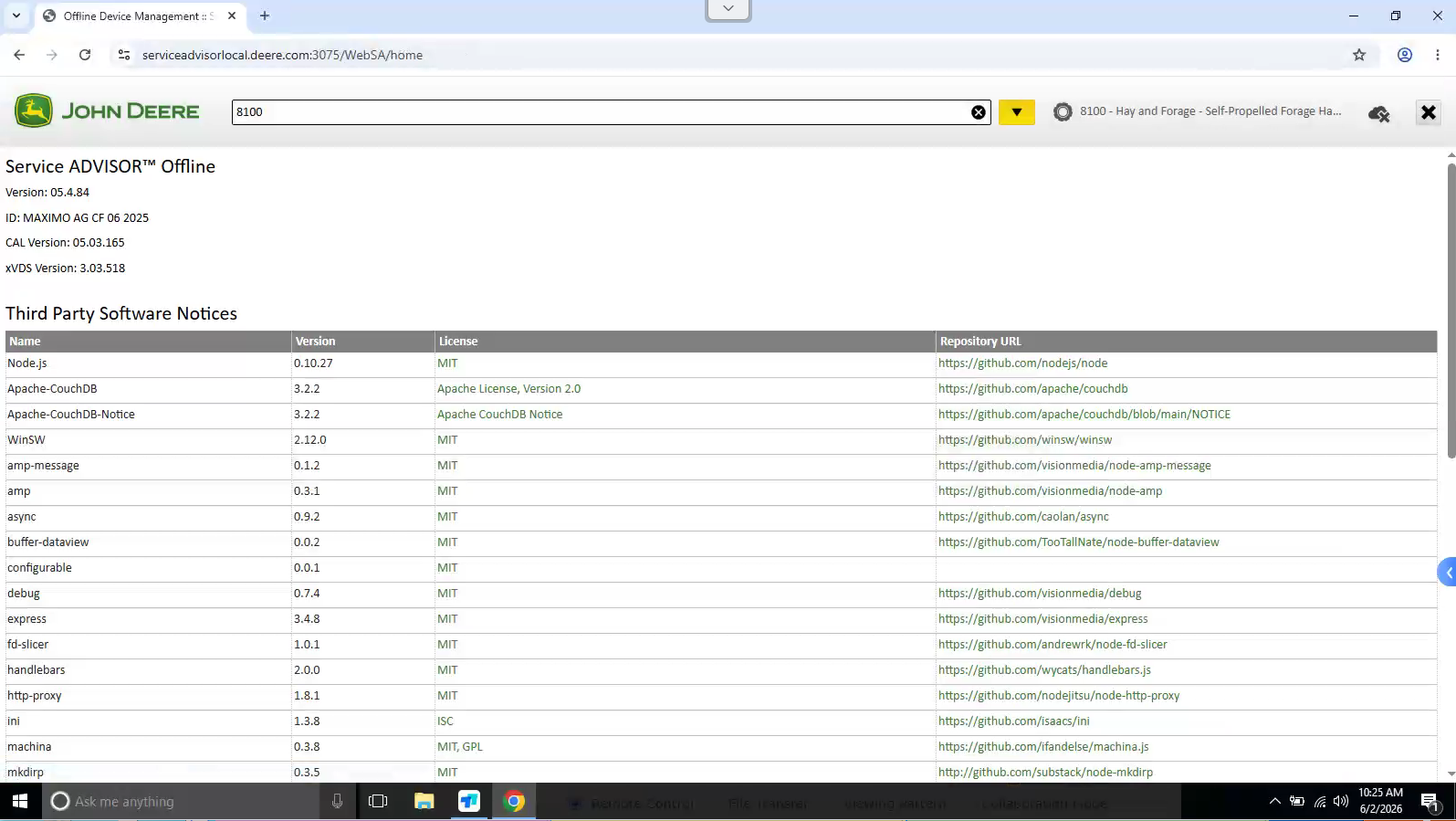This screenshot has width=1456, height=821.
Task: Click the Ask me anything search box
Action: click(183, 801)
